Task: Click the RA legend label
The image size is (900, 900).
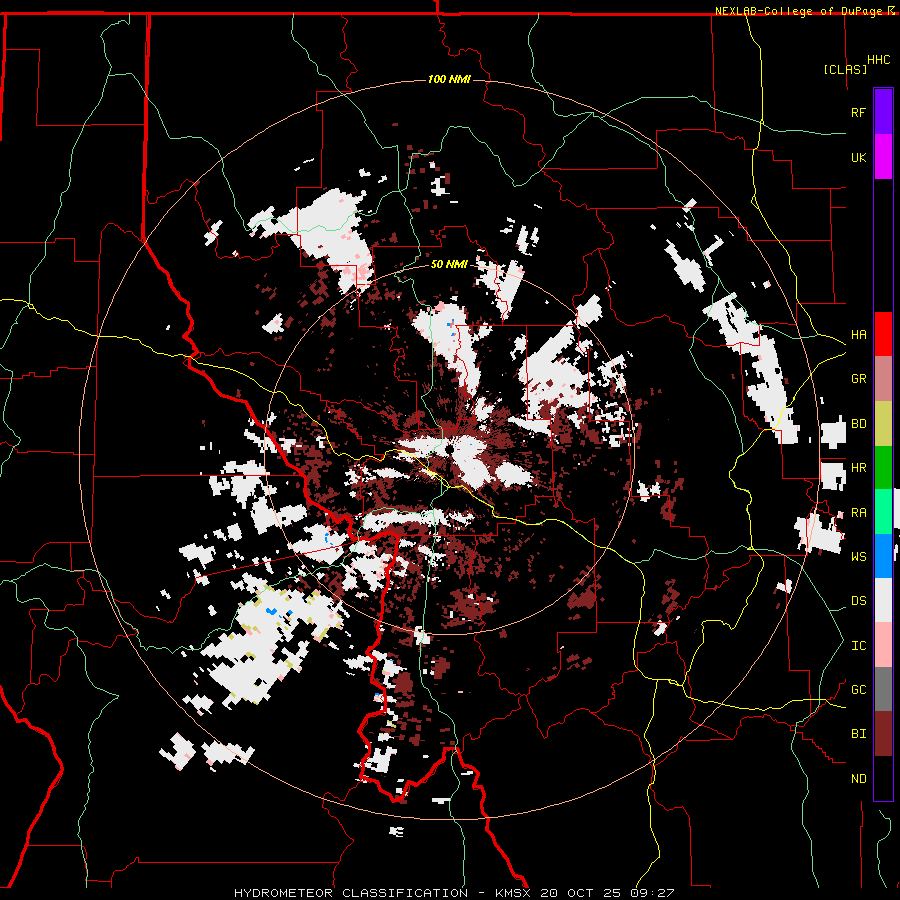Action: point(858,513)
